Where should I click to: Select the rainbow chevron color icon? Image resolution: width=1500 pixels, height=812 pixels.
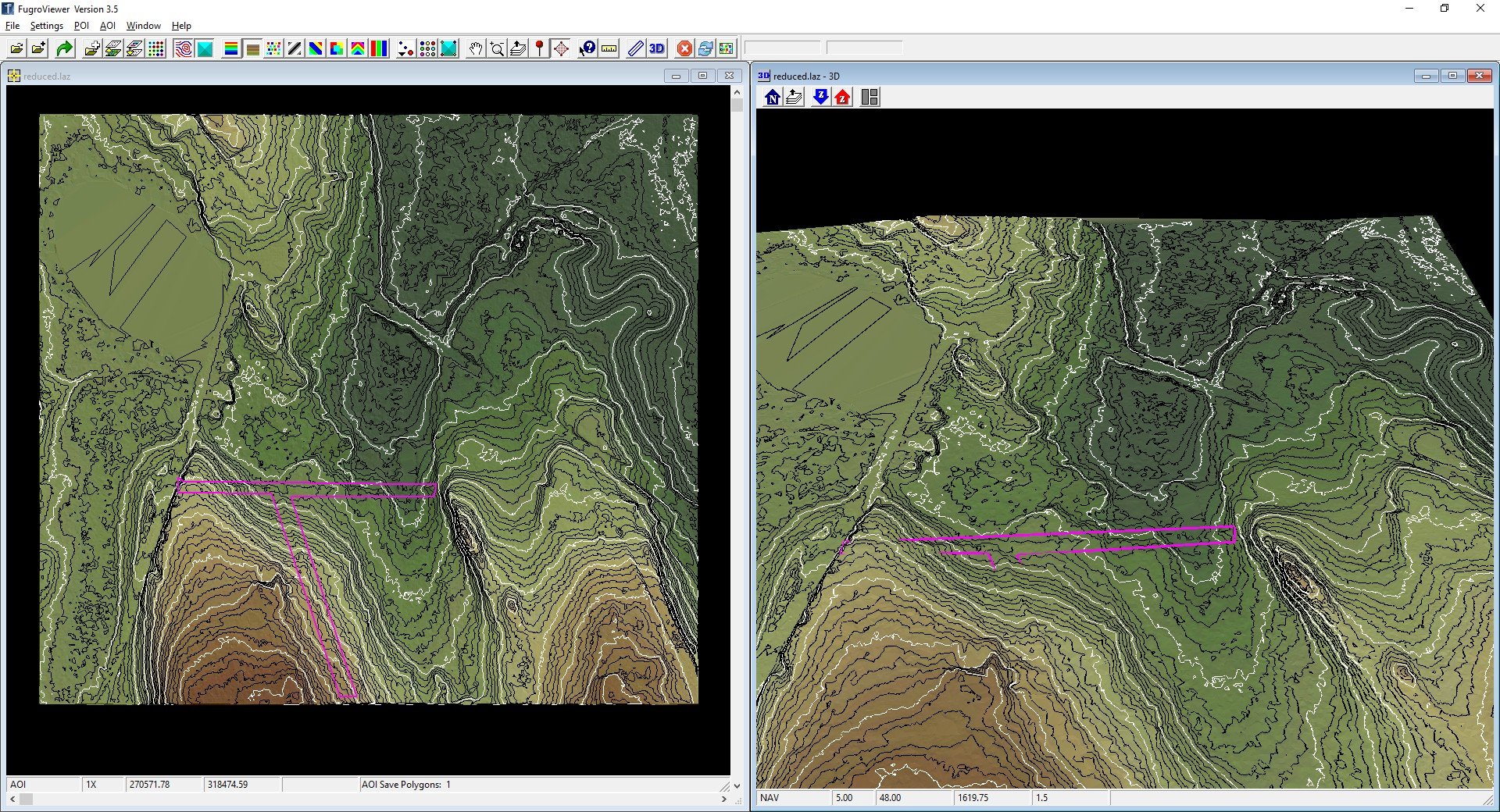[358, 48]
